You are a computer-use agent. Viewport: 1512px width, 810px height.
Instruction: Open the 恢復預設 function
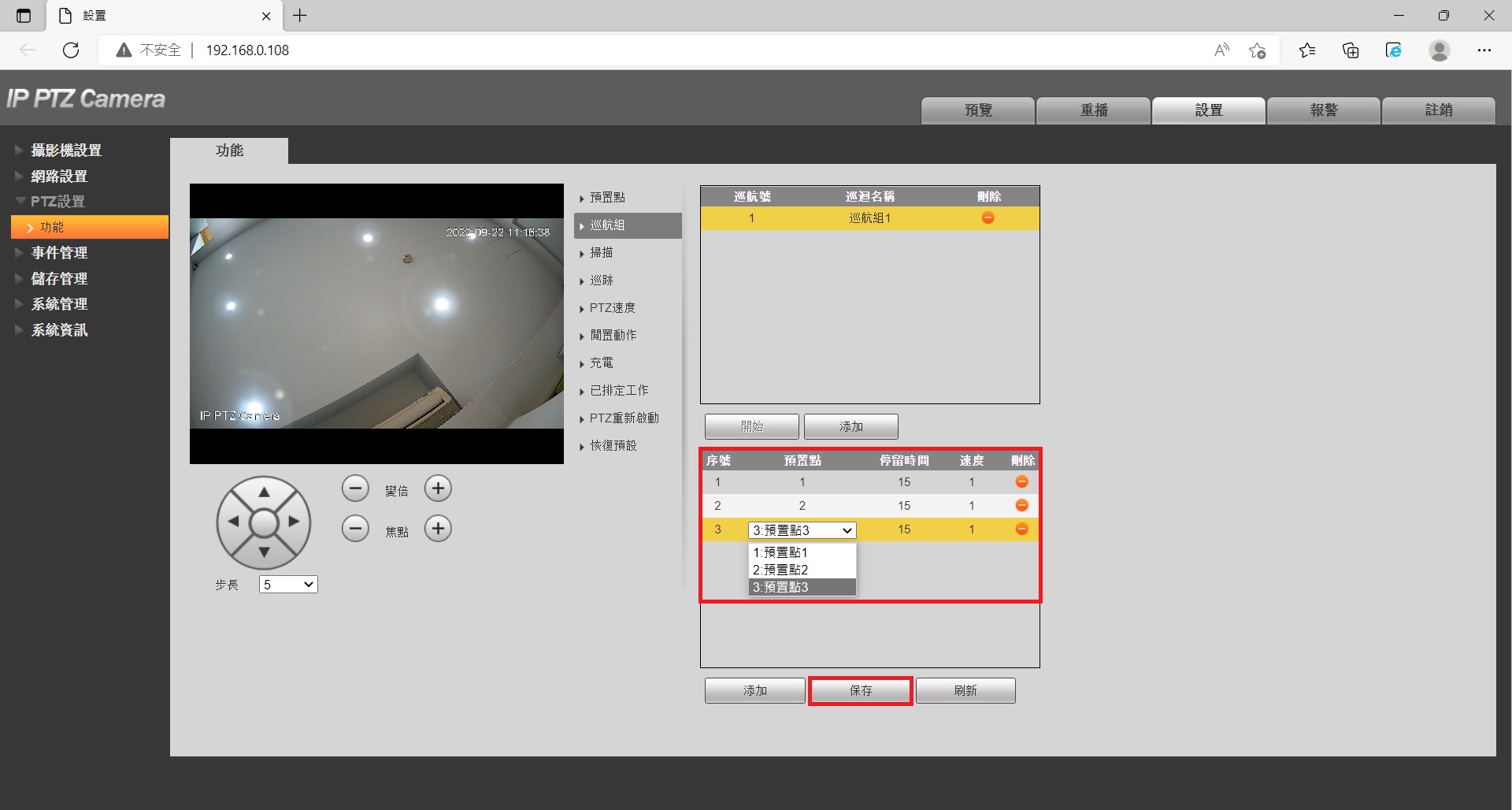(628, 446)
